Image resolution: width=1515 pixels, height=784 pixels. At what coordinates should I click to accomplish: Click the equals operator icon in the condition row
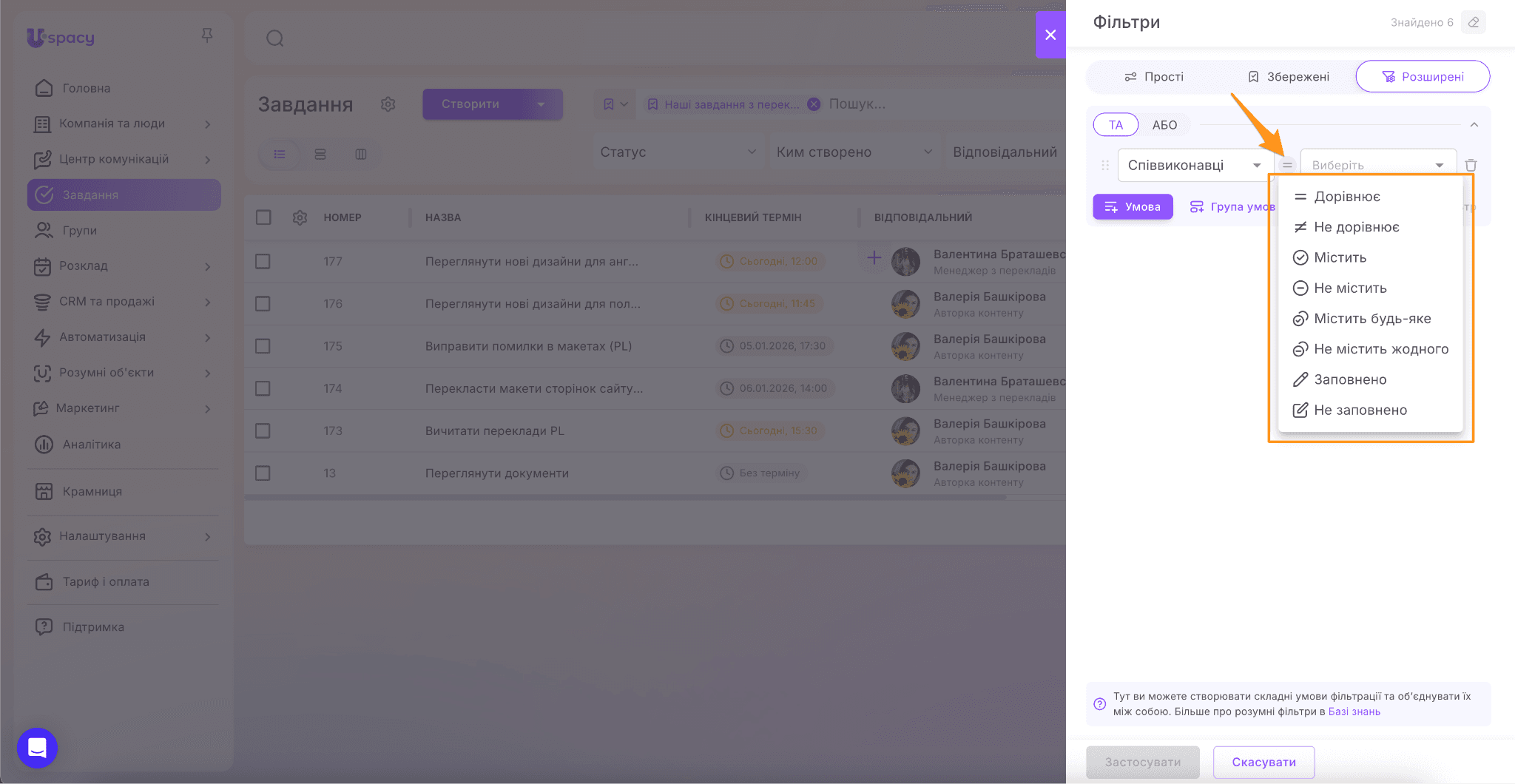coord(1287,165)
